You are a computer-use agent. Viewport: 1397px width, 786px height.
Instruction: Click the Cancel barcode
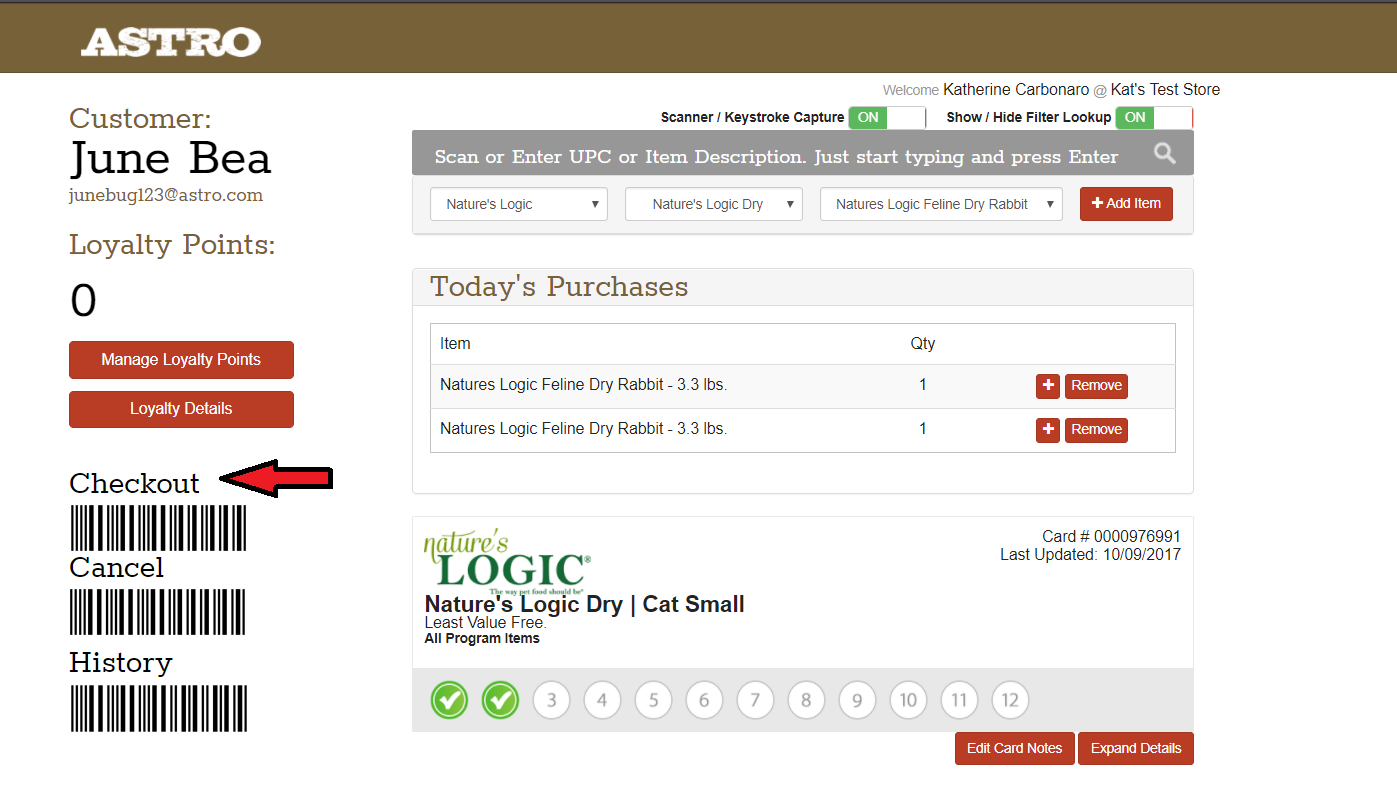tap(158, 612)
